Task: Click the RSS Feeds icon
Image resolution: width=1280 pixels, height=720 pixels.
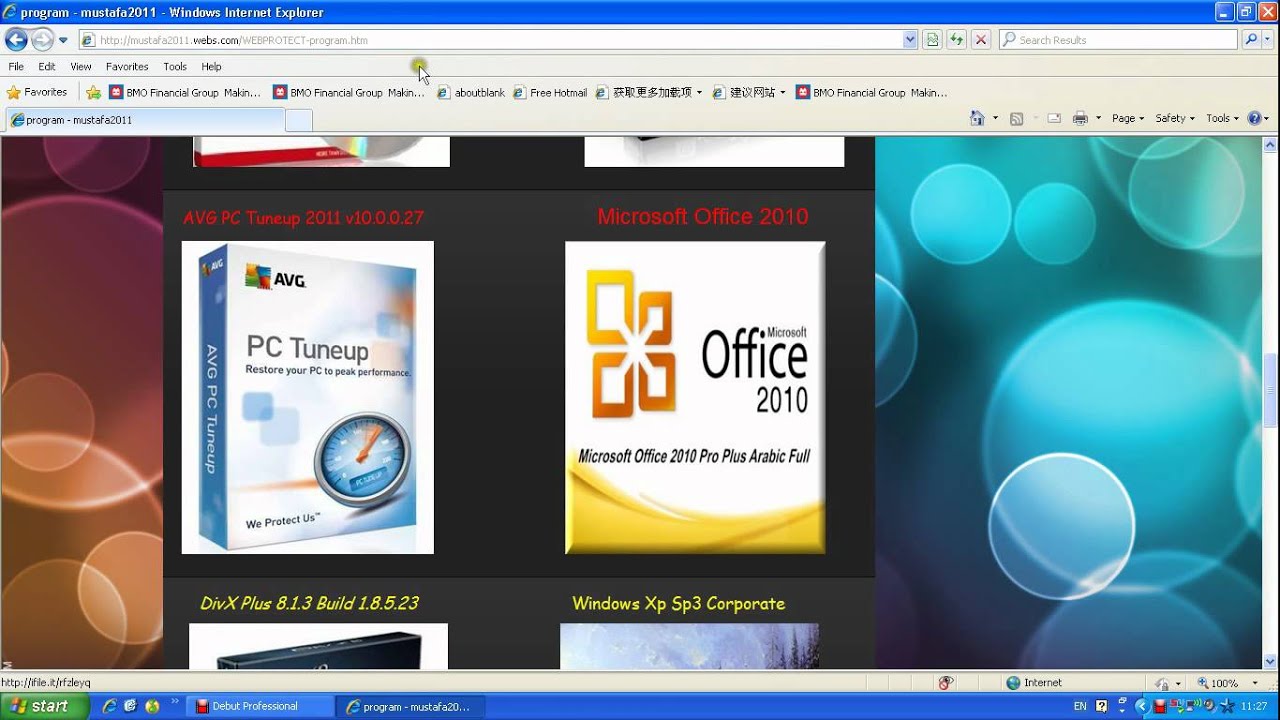Action: click(x=1017, y=118)
